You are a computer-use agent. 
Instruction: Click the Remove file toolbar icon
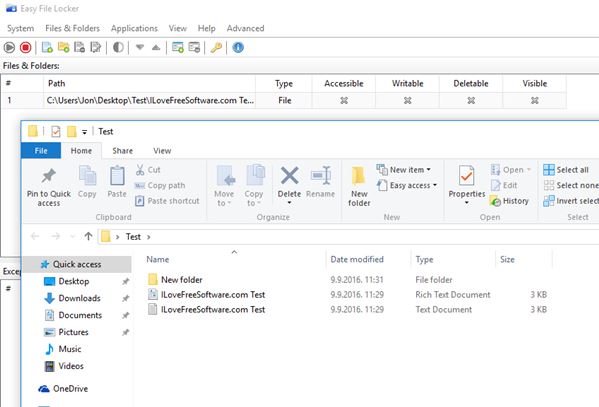click(x=79, y=48)
